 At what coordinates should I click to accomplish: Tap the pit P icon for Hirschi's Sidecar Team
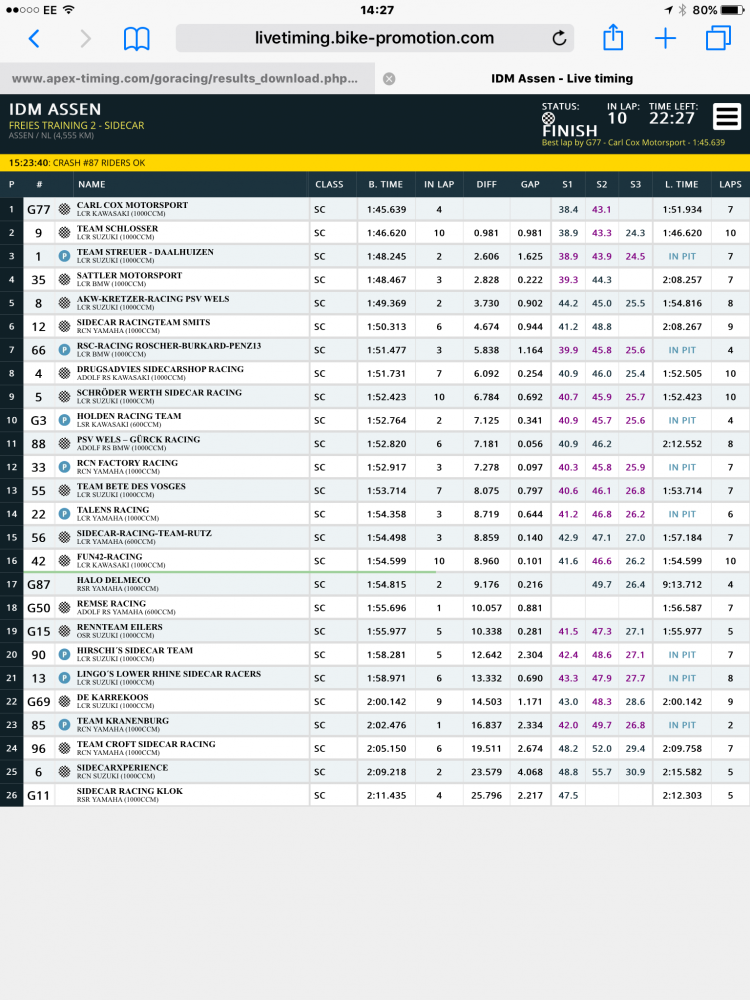(x=64, y=654)
